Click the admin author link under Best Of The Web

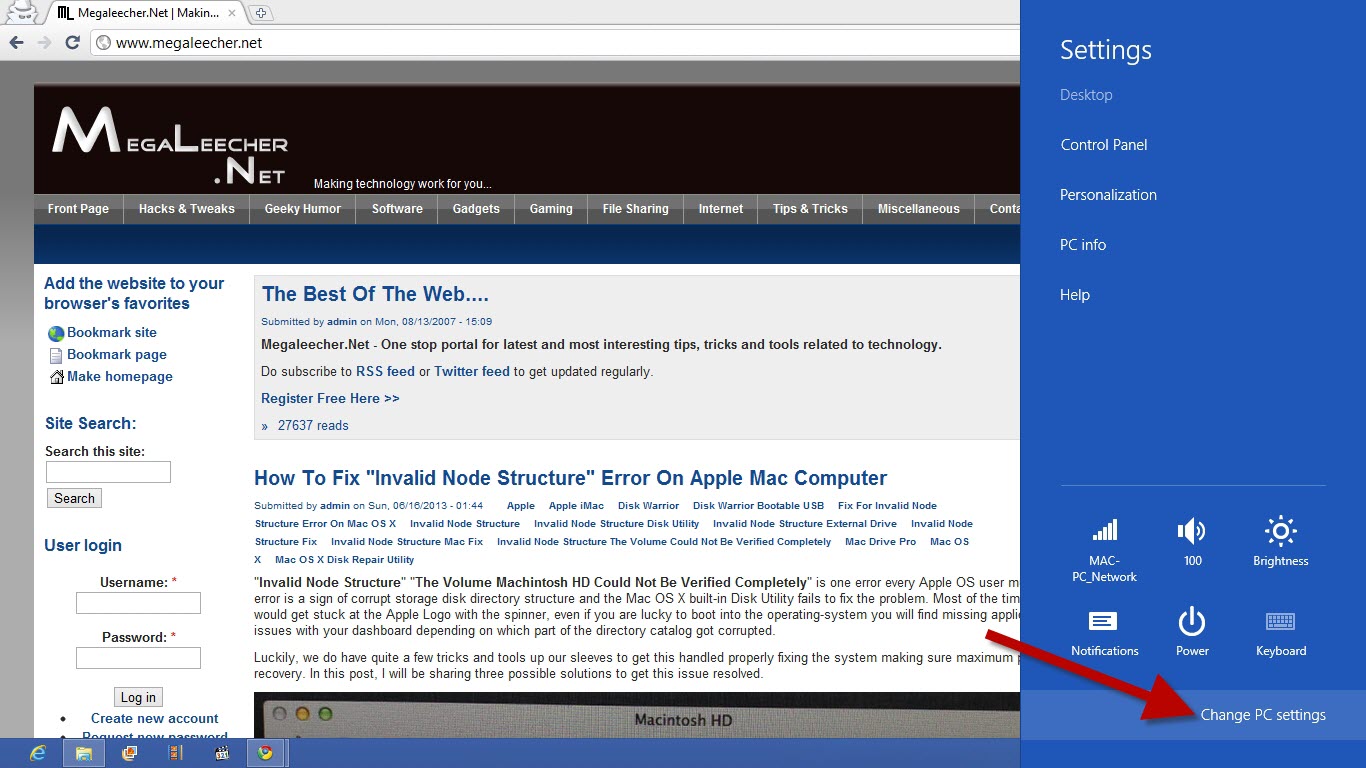coord(342,322)
